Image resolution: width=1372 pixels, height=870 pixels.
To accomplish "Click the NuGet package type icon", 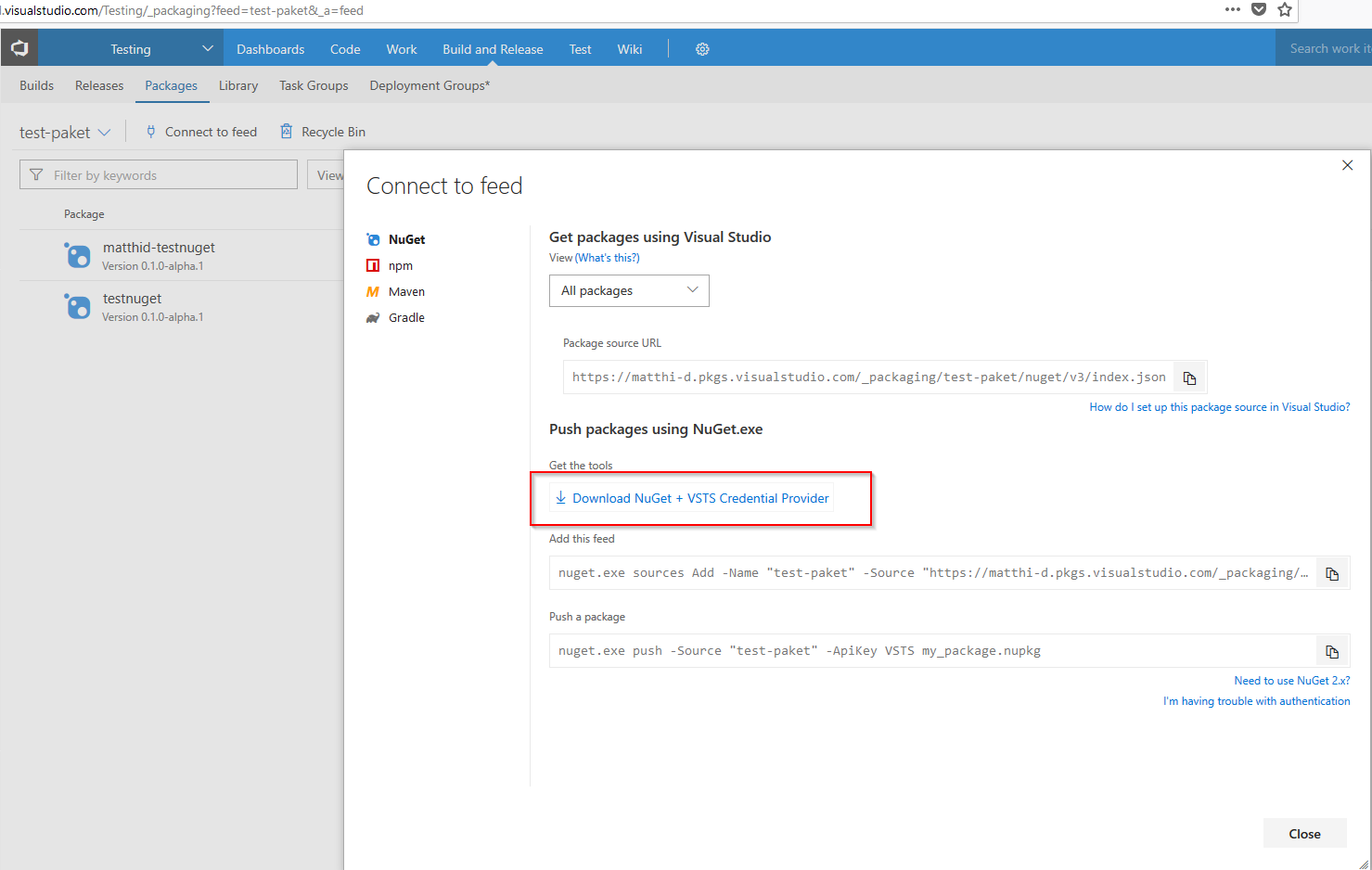I will pyautogui.click(x=373, y=239).
